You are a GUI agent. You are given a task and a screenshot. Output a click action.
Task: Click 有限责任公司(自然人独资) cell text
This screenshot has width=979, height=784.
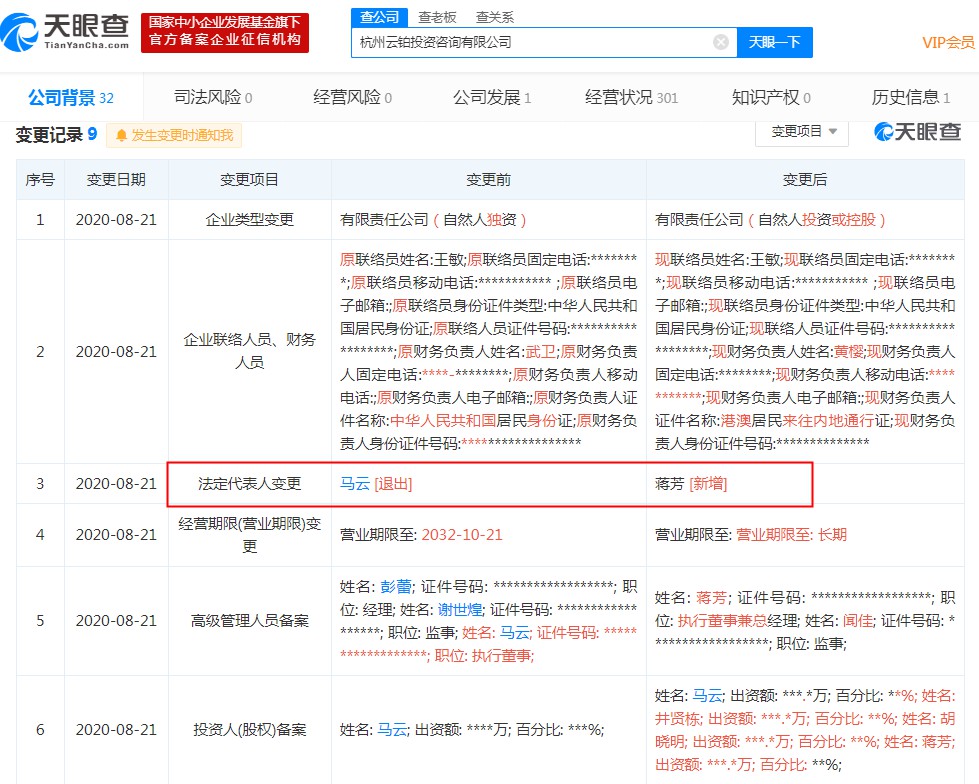click(433, 220)
